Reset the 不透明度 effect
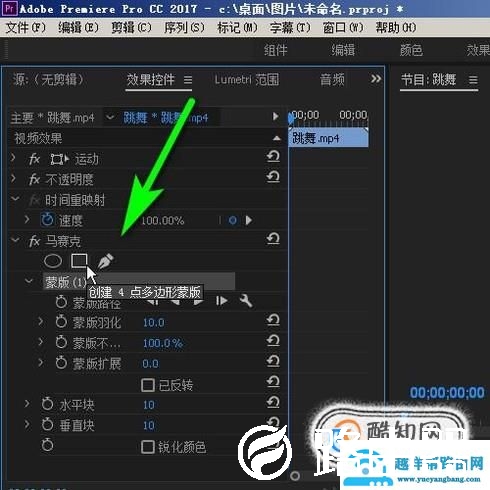This screenshot has width=490, height=490. [x=273, y=177]
